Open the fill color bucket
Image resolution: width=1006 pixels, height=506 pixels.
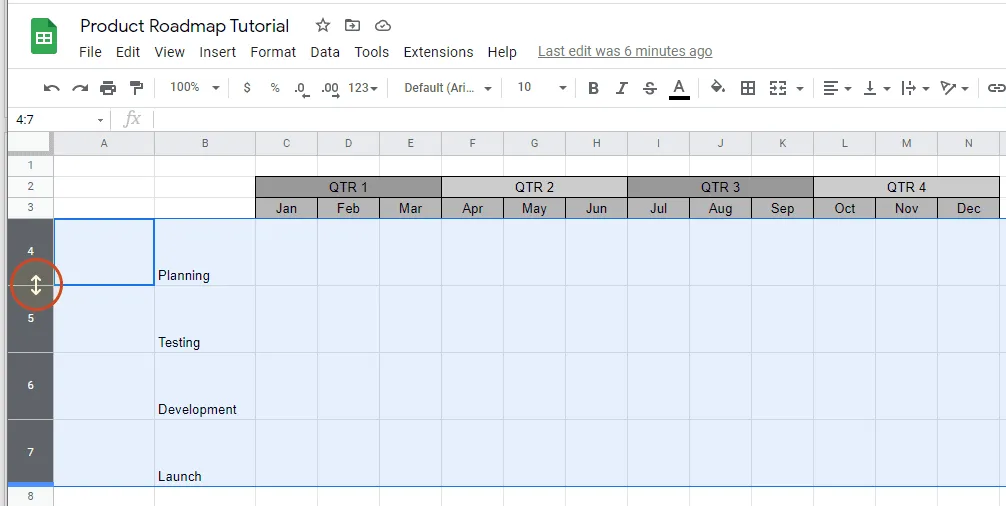click(x=717, y=88)
